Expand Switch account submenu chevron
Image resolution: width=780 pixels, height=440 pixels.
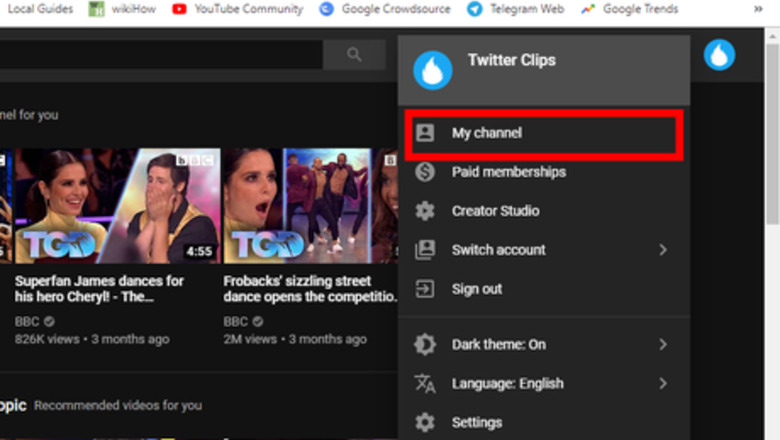pyautogui.click(x=663, y=250)
